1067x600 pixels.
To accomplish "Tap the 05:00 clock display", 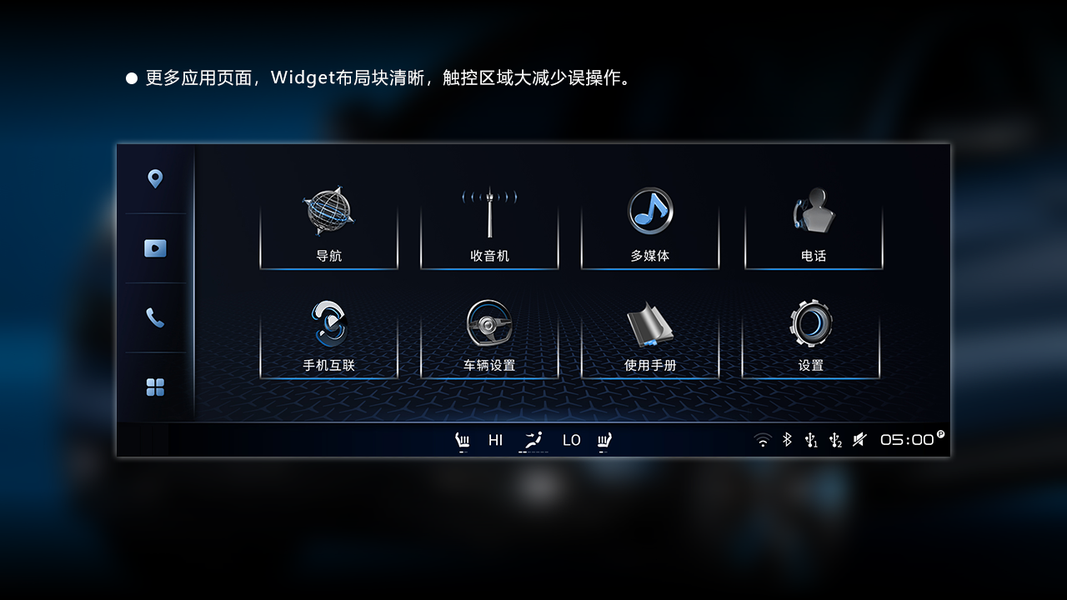I will click(907, 439).
